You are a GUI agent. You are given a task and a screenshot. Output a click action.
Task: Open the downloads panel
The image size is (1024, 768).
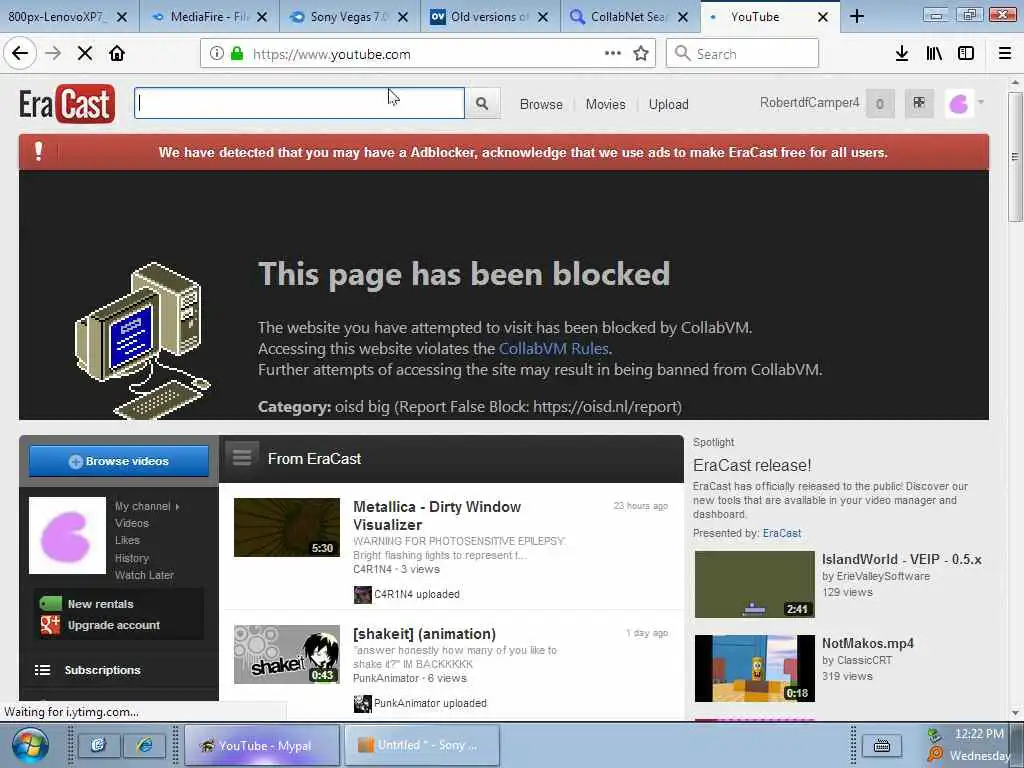[902, 54]
